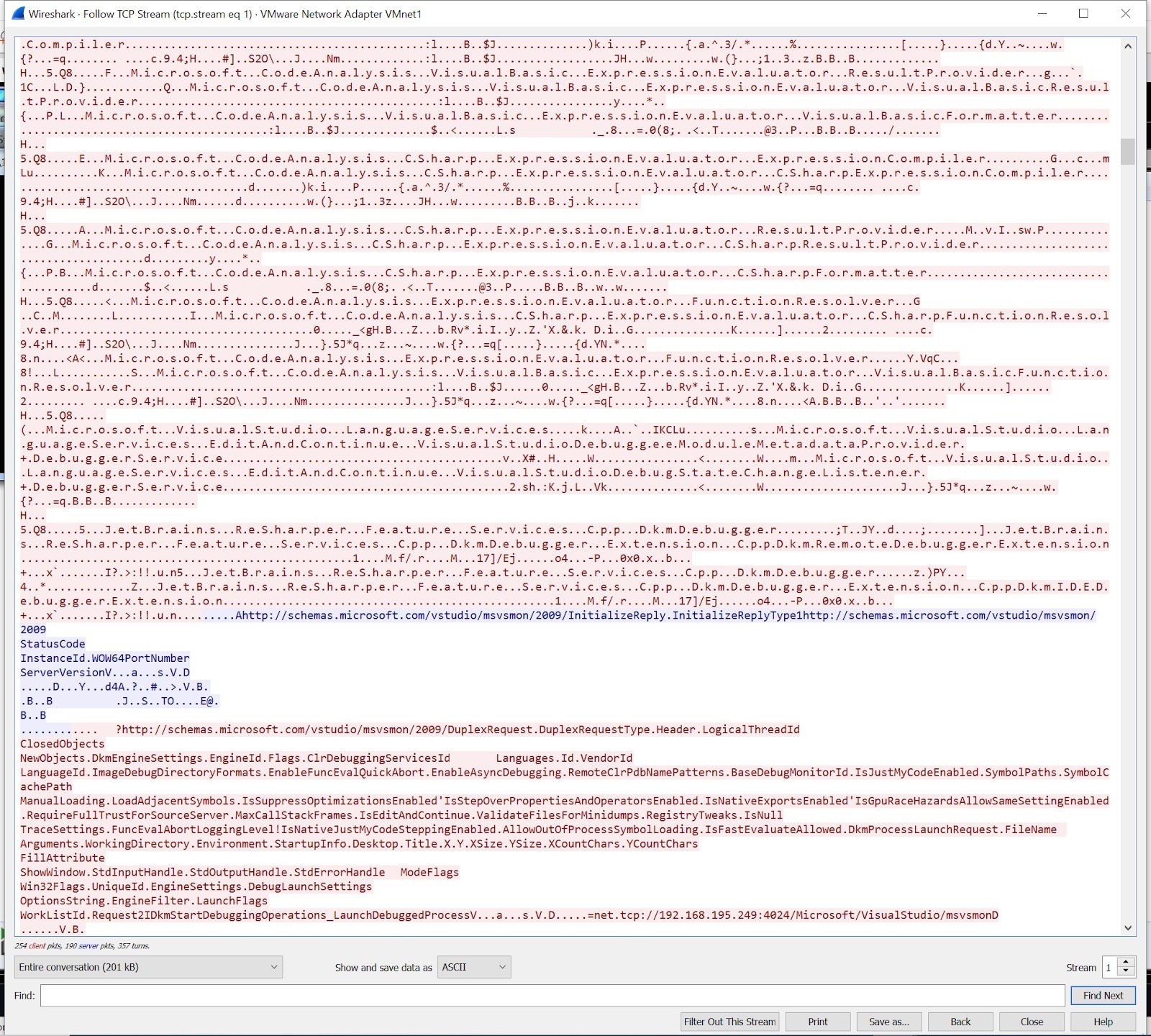This screenshot has width=1151, height=1036.
Task: Open the Save as... dialog
Action: (x=888, y=1022)
